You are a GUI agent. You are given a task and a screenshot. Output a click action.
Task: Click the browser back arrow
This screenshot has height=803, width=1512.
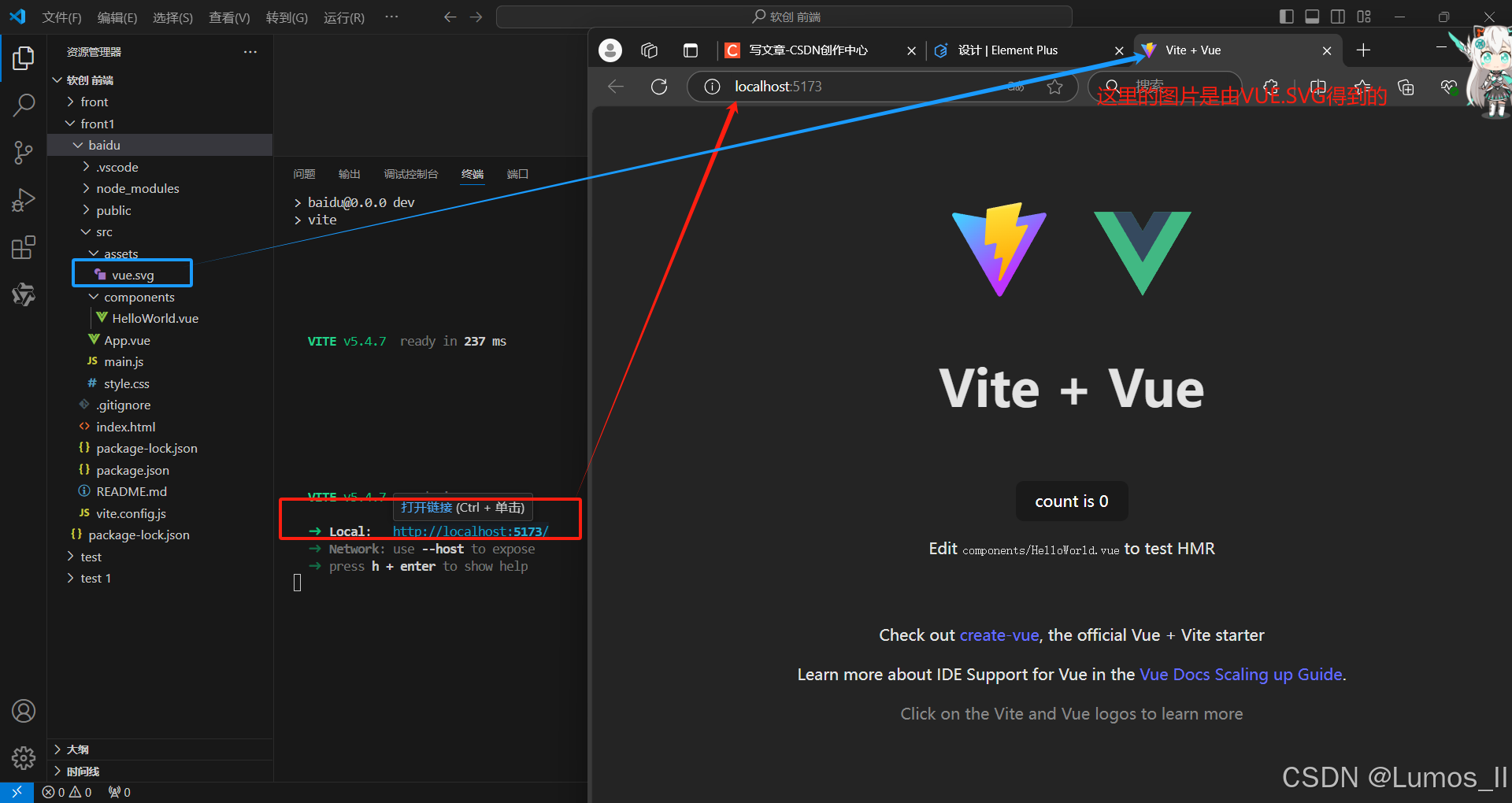tap(616, 87)
